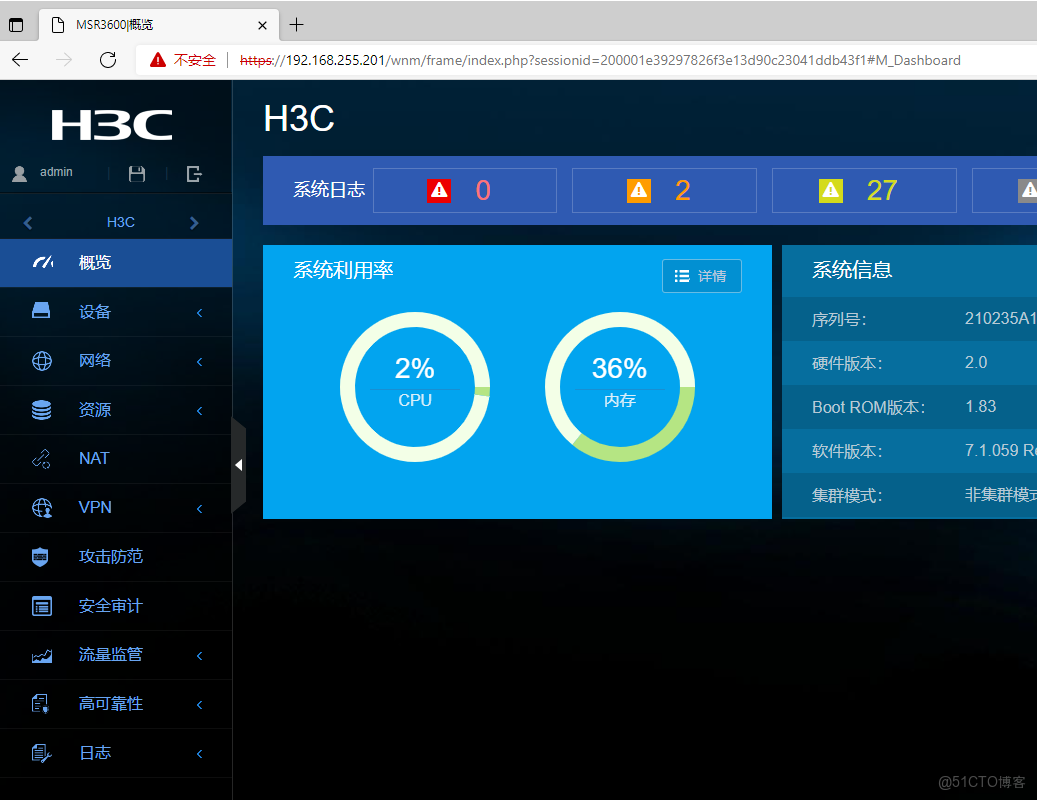
Task: Click the red alert count showing 0
Action: point(465,190)
